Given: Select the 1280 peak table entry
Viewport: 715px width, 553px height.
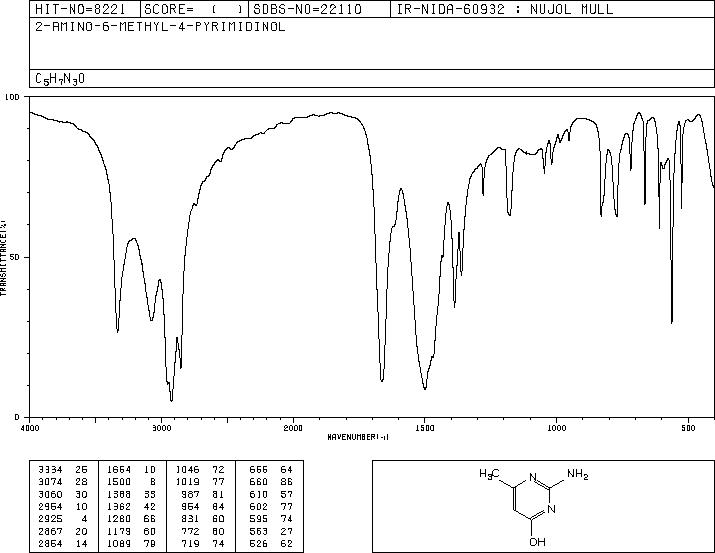Looking at the screenshot, I should 119,519.
